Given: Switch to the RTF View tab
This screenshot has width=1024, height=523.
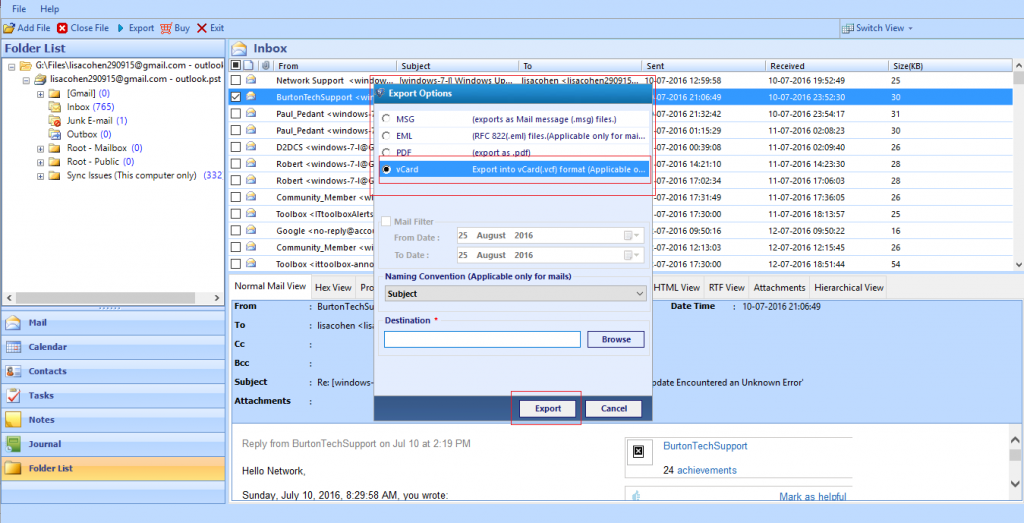Looking at the screenshot, I should [726, 287].
